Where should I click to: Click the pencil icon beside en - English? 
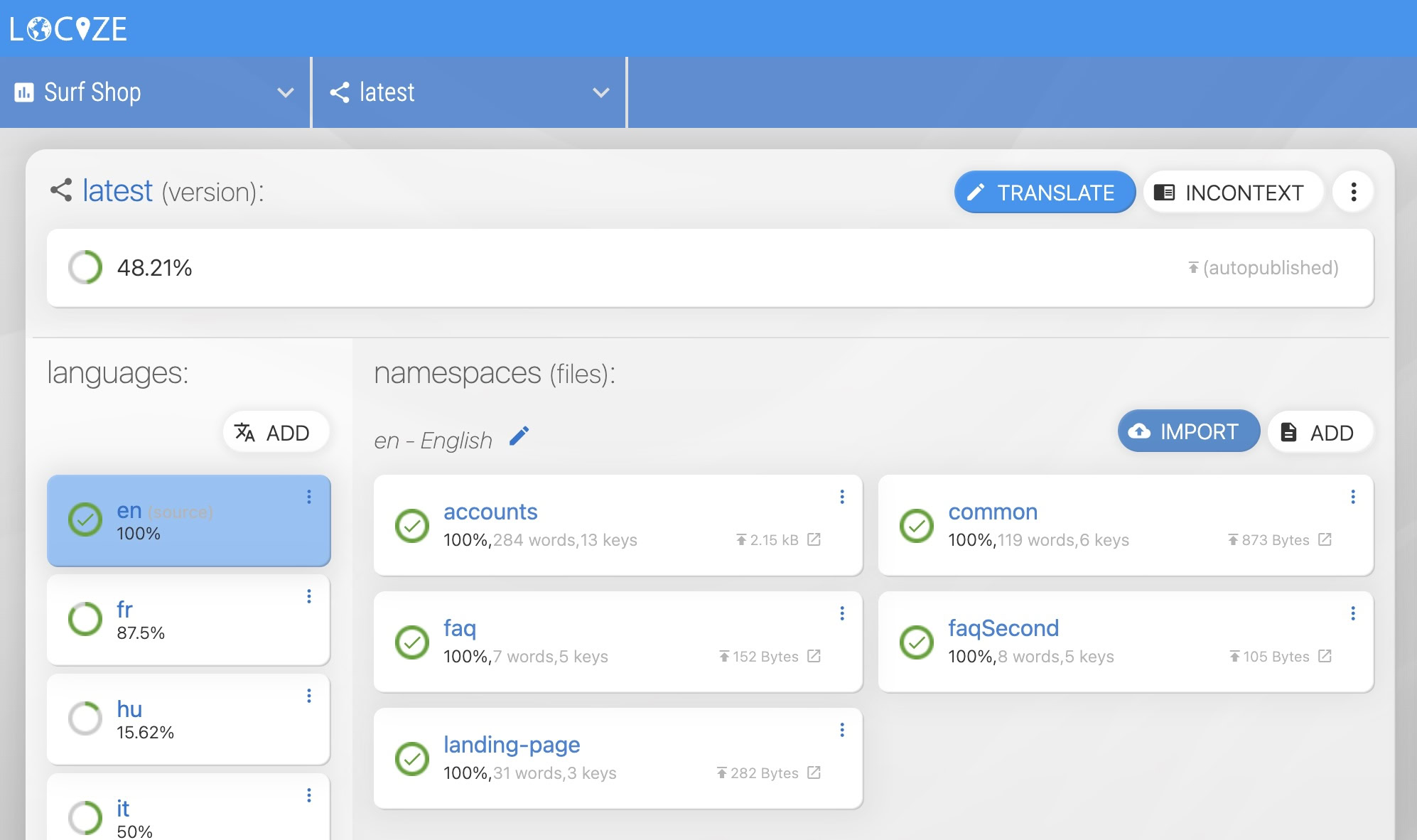pos(519,436)
